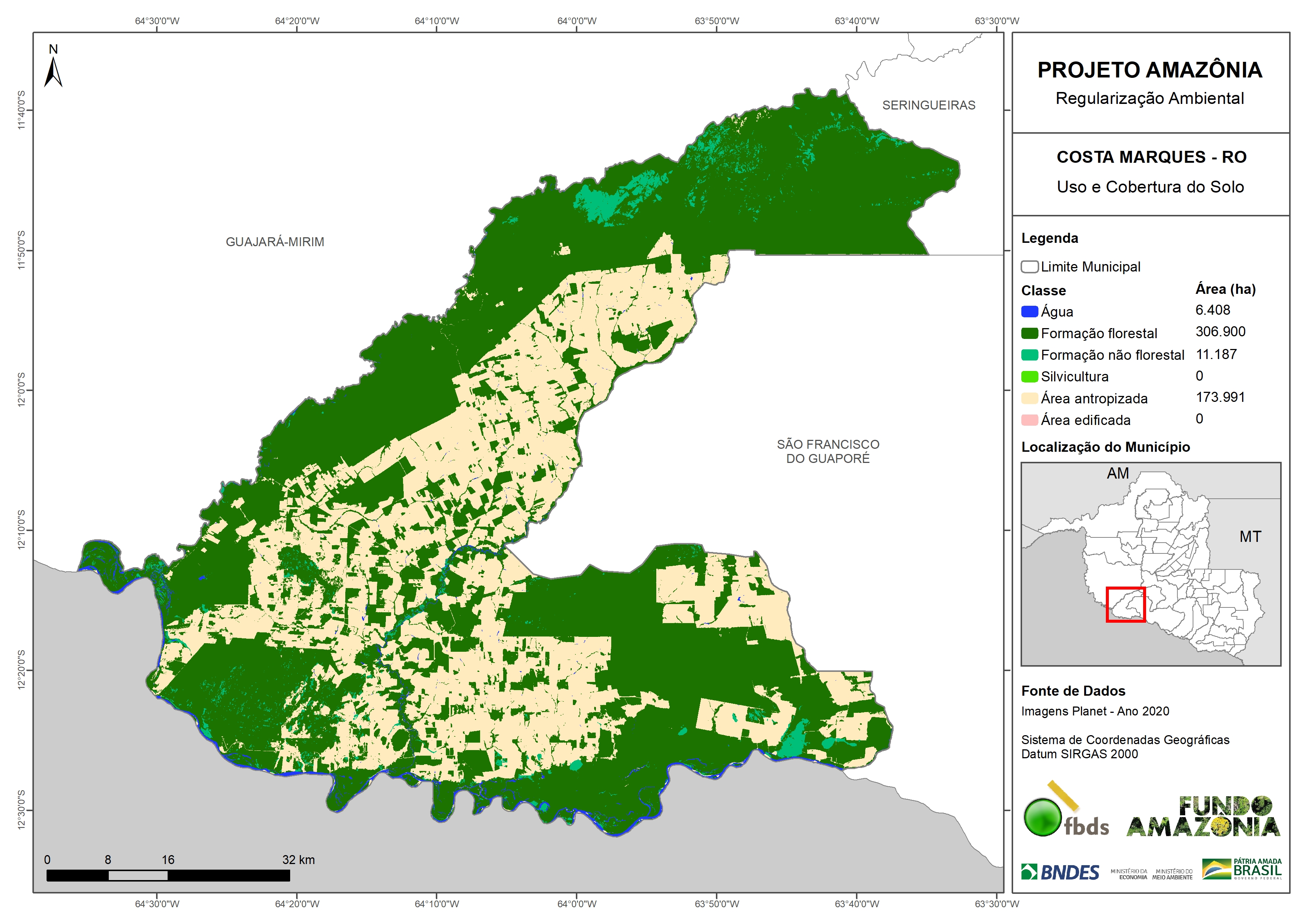Click the GUAJARÁ-MIRIM map label
Screen dimensions: 1307x924
pos(275,242)
